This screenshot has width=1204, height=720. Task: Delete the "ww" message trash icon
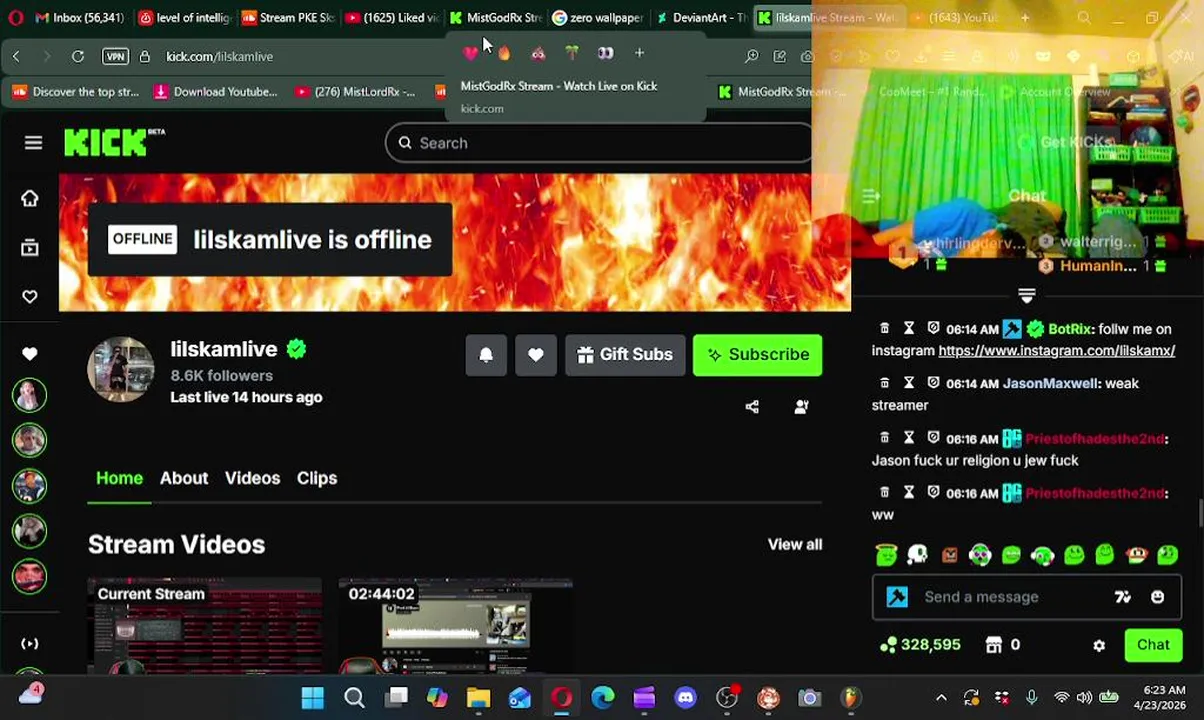[x=884, y=493]
